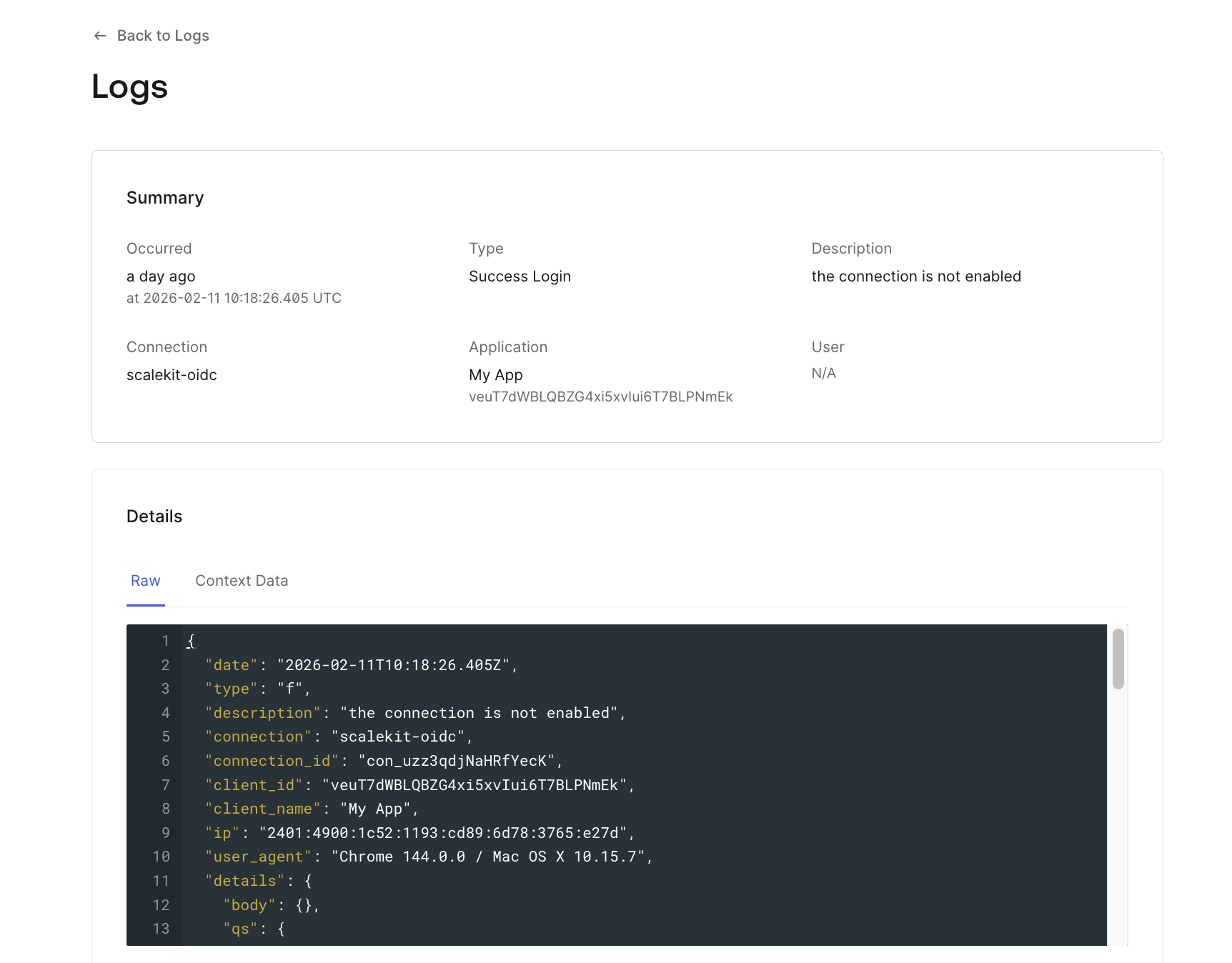
Task: Click the 'a day ago' occurred value
Action: (x=161, y=276)
